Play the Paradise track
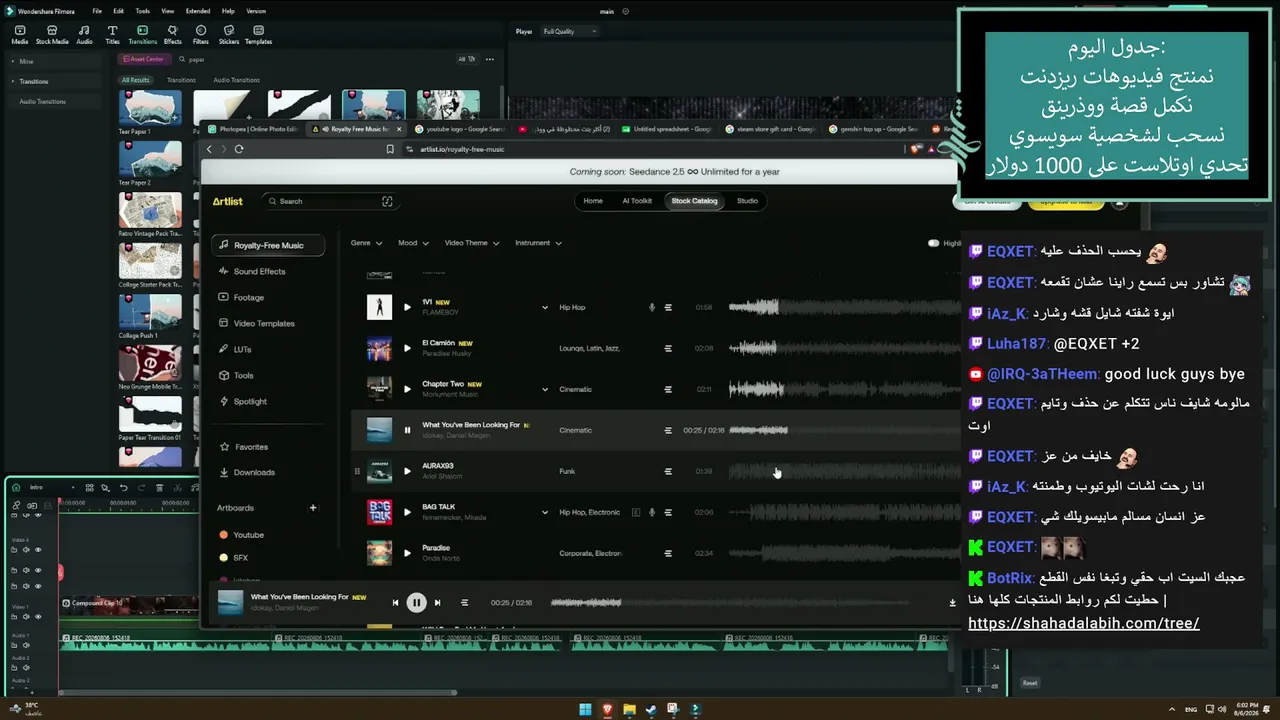Screen dimensions: 1280x720 [x=407, y=553]
